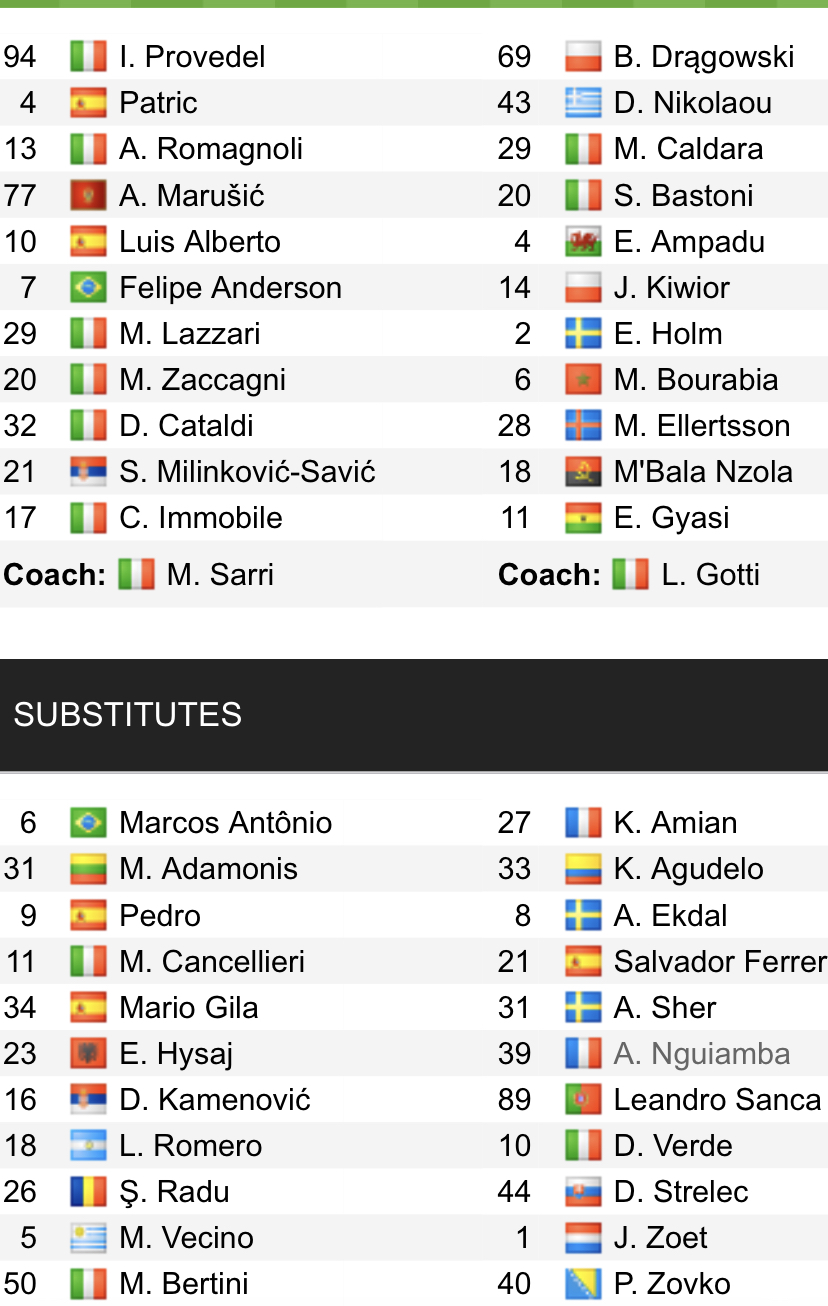The width and height of the screenshot is (828, 1306).
Task: Open player C. Immobile's profile
Action: click(200, 518)
